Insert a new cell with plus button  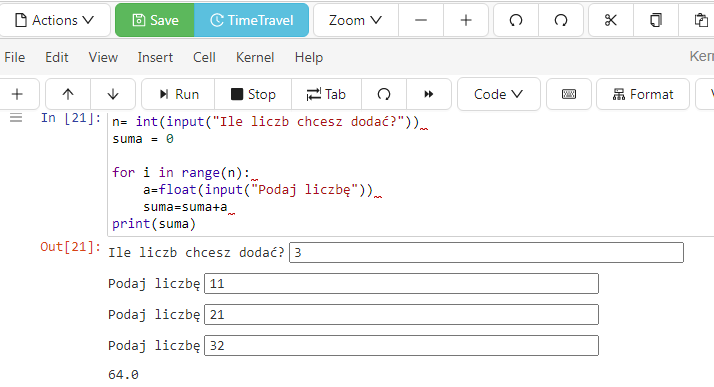pyautogui.click(x=17, y=94)
